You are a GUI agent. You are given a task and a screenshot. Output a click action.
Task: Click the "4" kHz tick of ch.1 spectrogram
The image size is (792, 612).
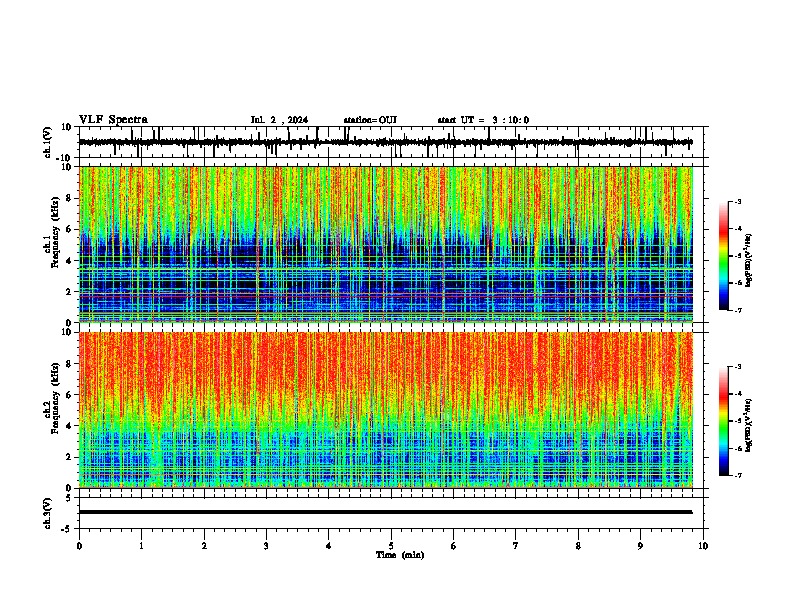point(69,261)
